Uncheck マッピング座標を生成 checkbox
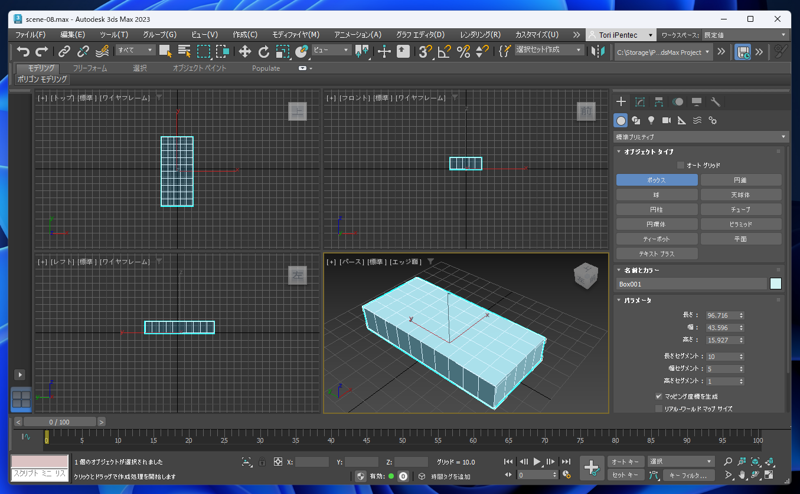Image resolution: width=800 pixels, height=494 pixels. click(x=659, y=396)
